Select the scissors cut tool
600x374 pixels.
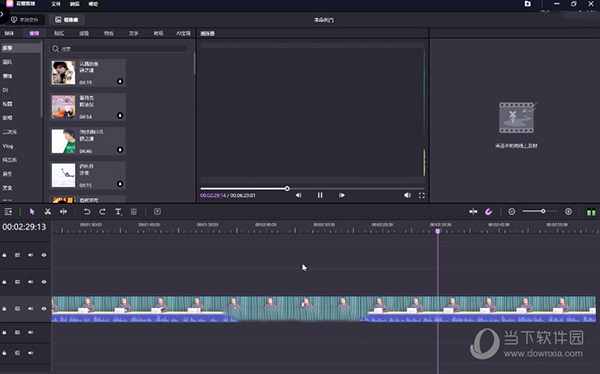pos(47,212)
